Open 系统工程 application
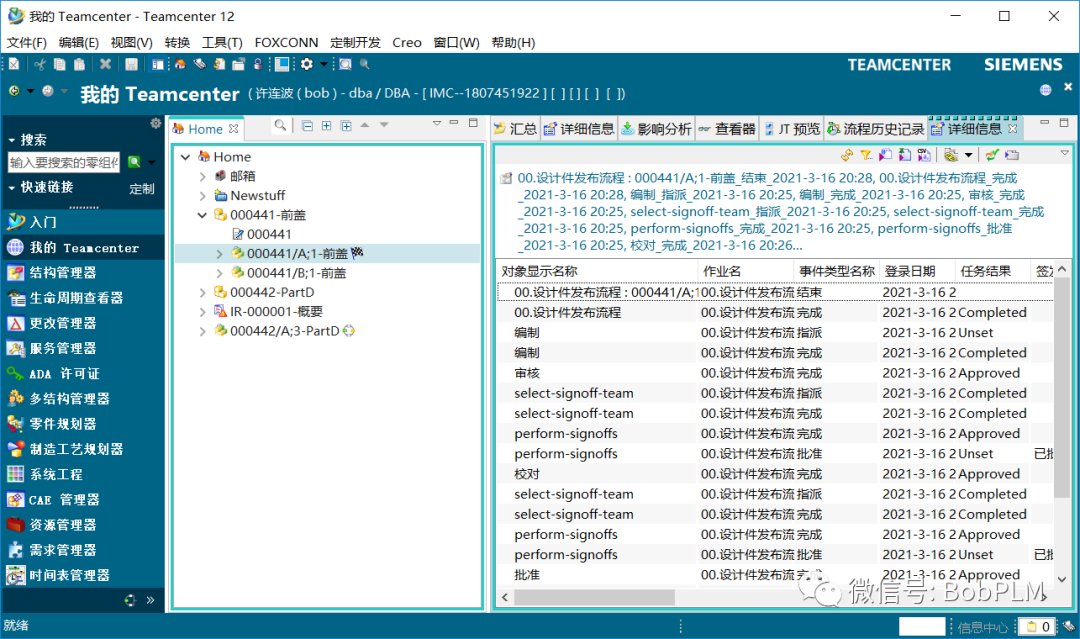This screenshot has height=639, width=1080. click(x=83, y=474)
